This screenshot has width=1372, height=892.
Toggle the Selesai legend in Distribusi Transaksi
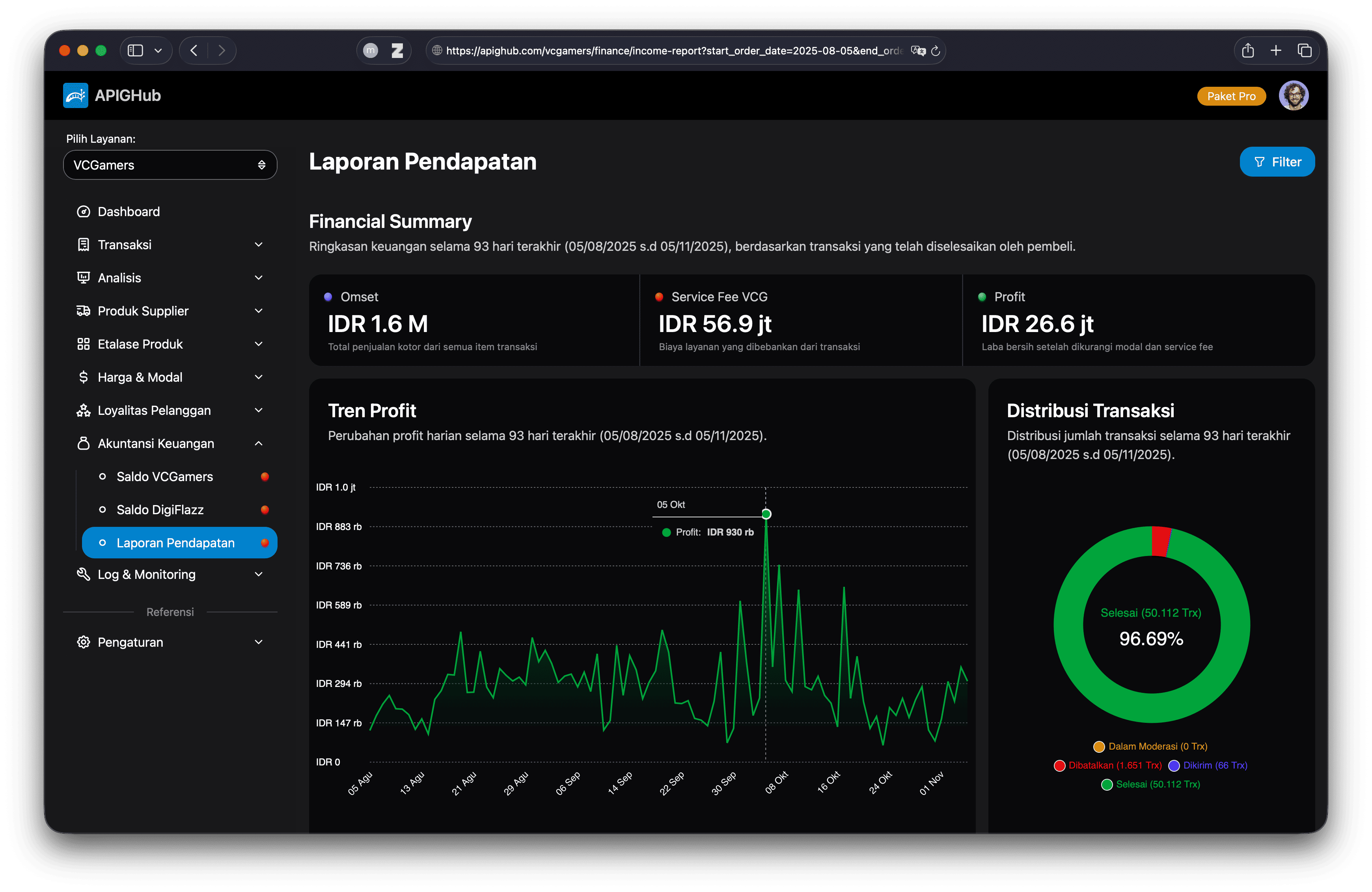[1151, 784]
